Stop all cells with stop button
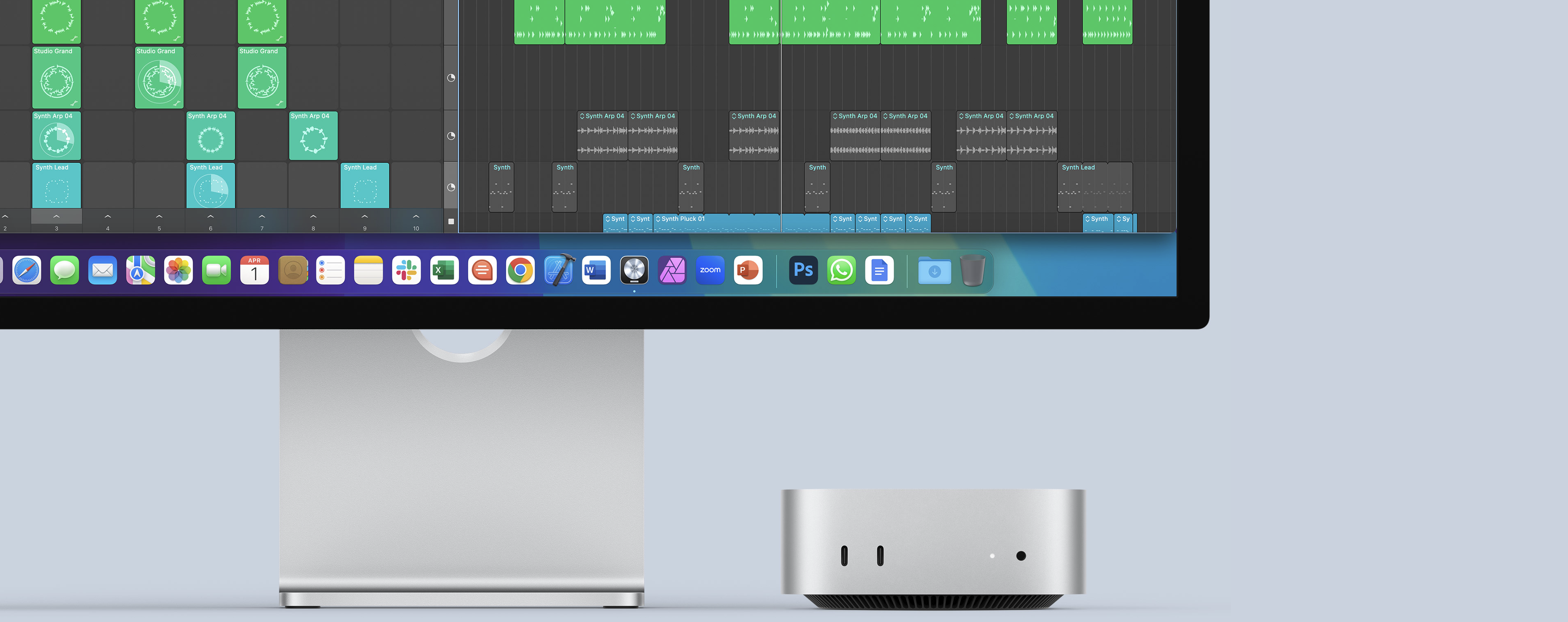1568x622 pixels. [x=451, y=221]
